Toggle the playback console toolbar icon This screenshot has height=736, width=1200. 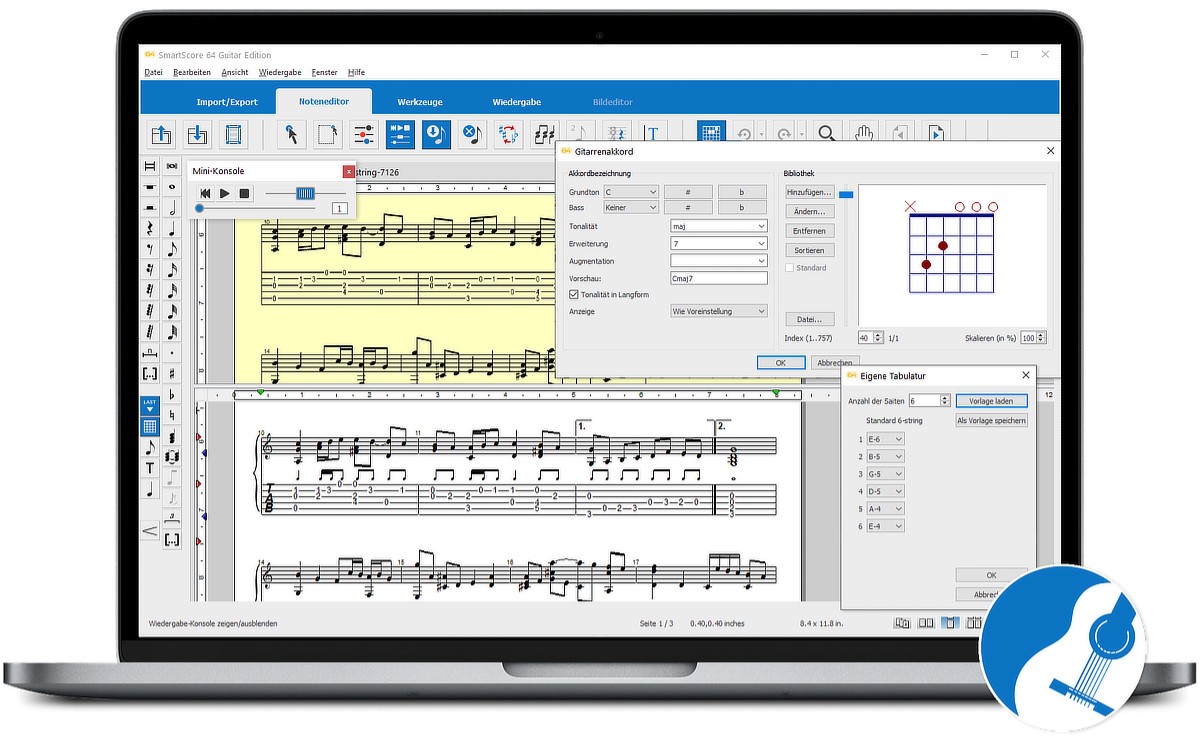400,134
